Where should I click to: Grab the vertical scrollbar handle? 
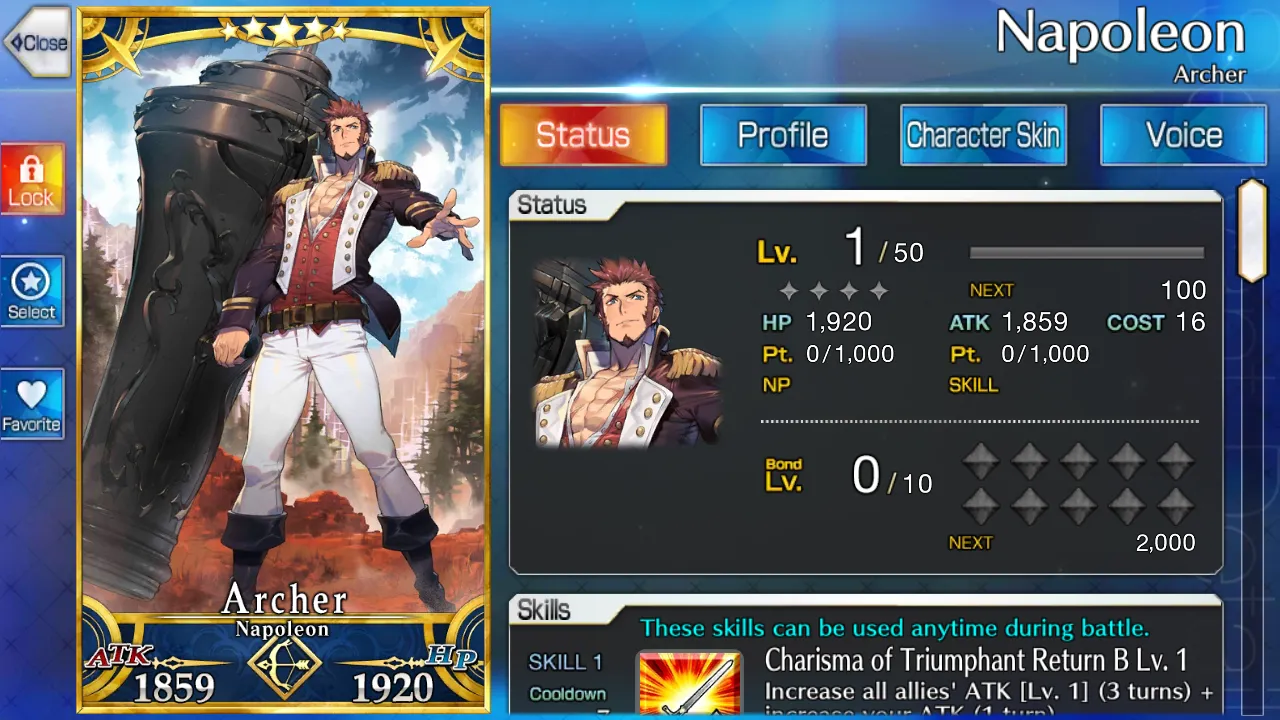(1252, 231)
